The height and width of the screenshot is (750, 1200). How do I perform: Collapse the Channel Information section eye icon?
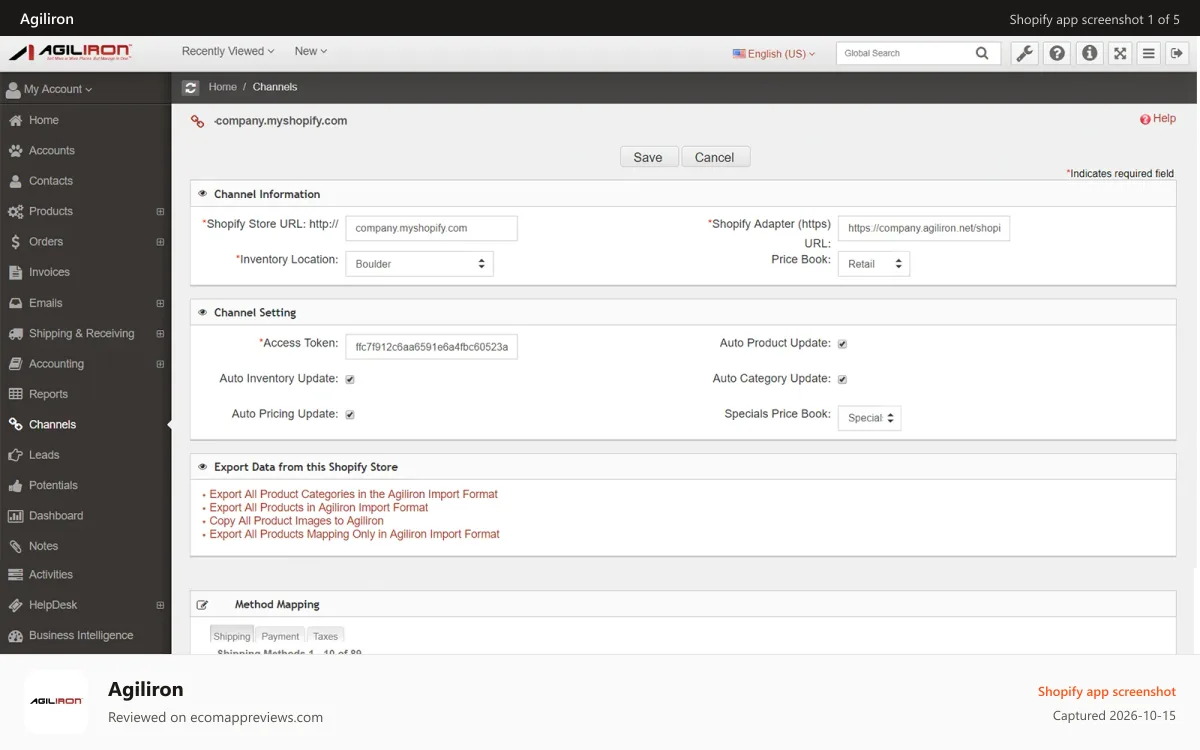pyautogui.click(x=203, y=194)
